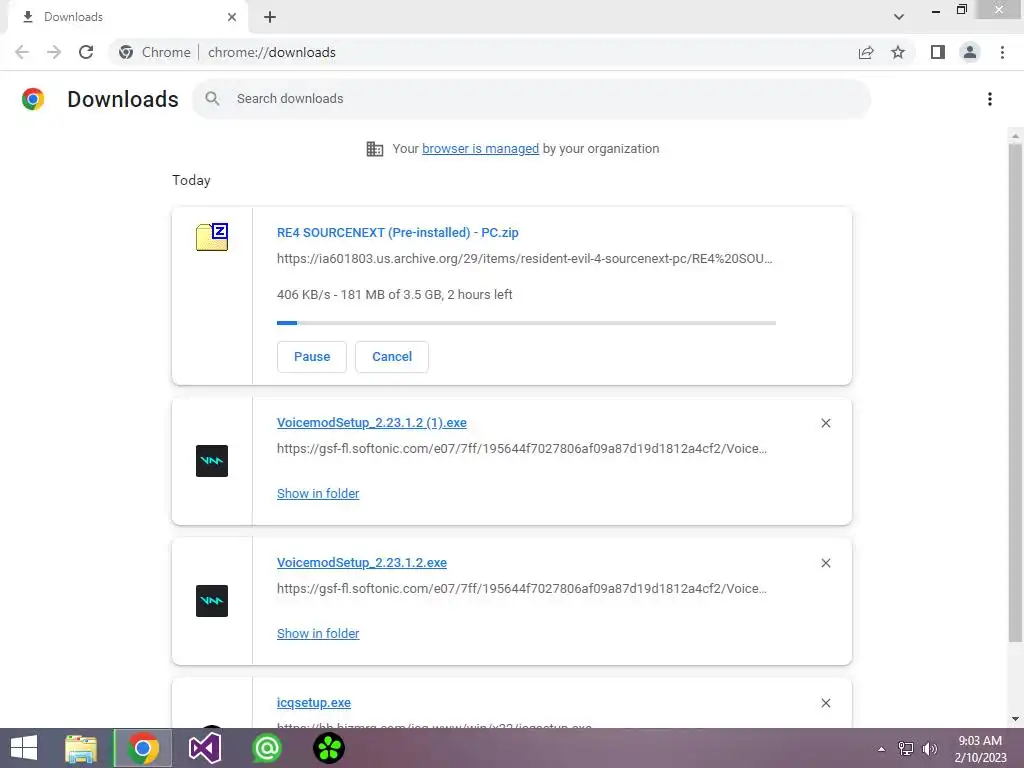This screenshot has width=1024, height=768.
Task: Remove VoicemodSetup_2.23.1.2.exe from list
Action: [825, 563]
